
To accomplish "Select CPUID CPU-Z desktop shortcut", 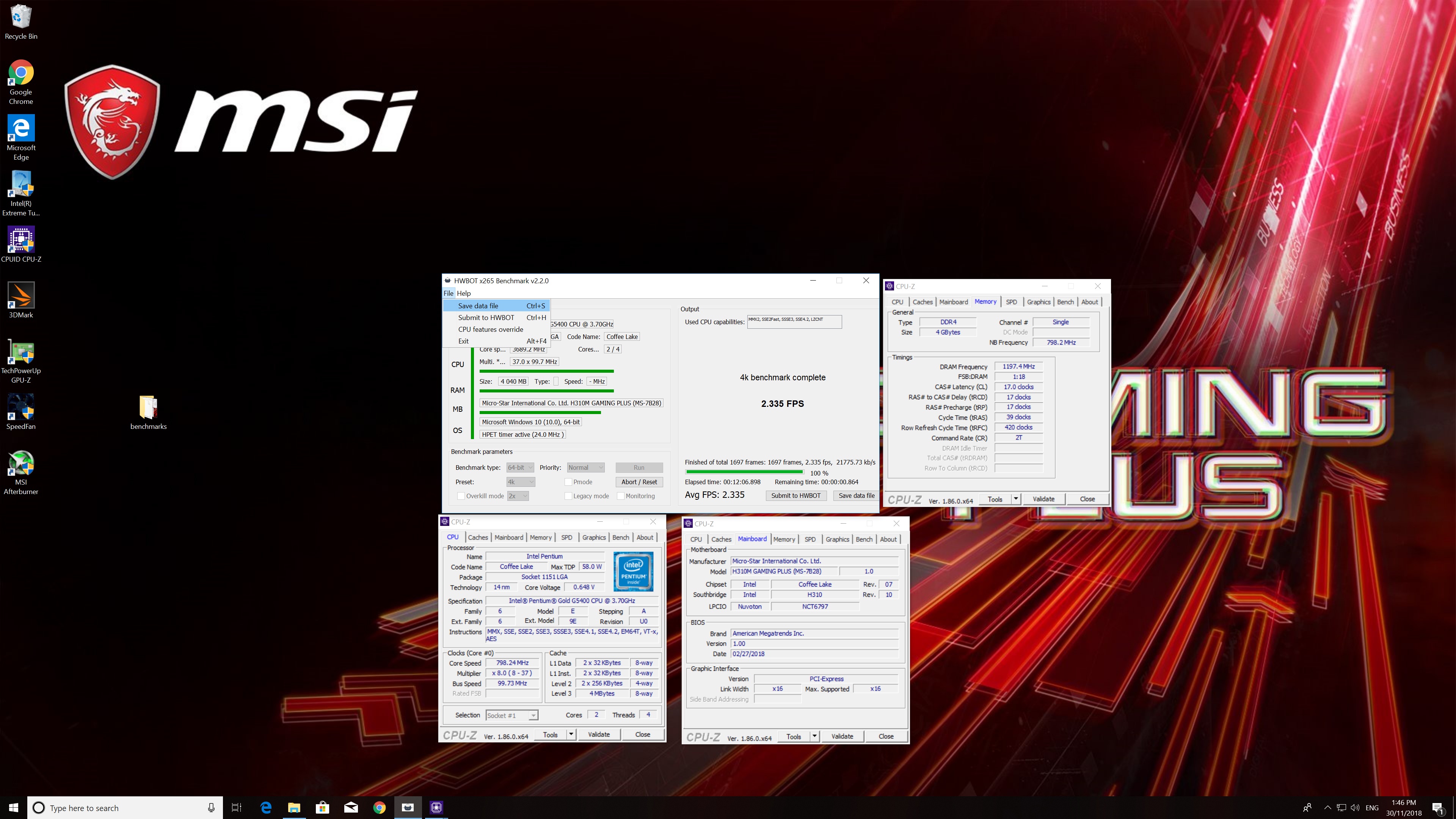I will coord(21,245).
